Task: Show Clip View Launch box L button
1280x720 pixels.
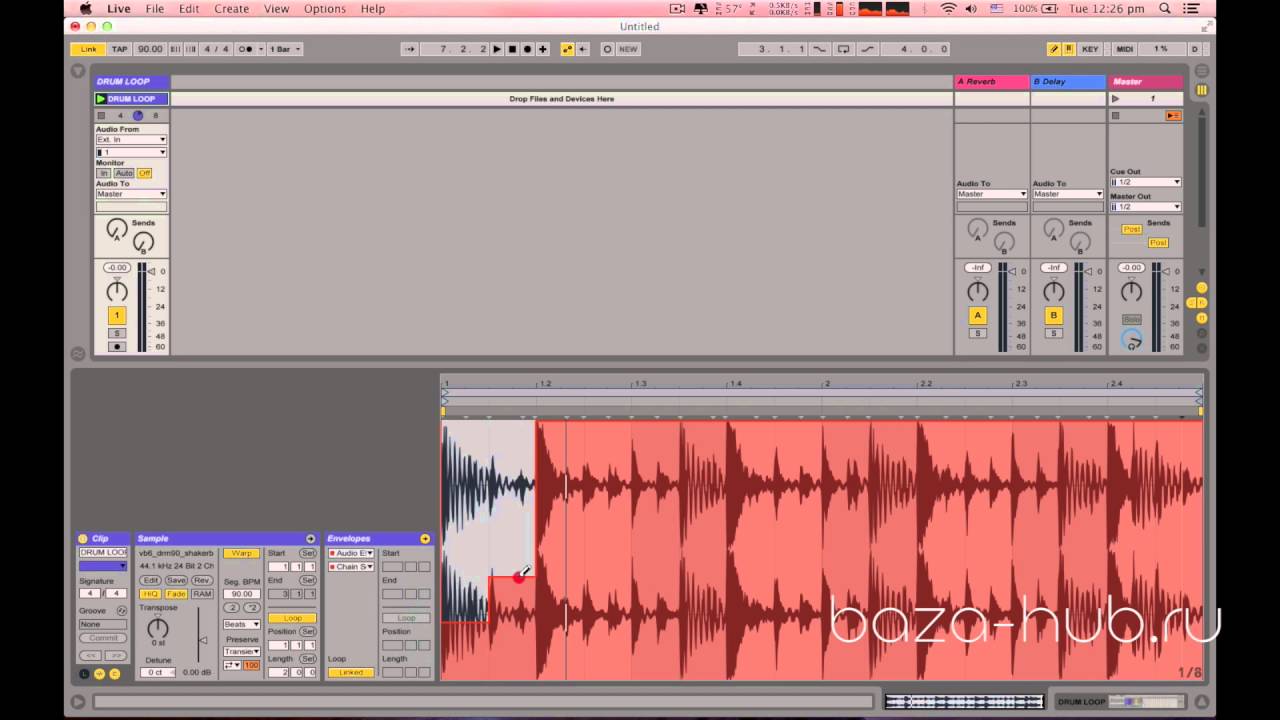Action: [84, 674]
